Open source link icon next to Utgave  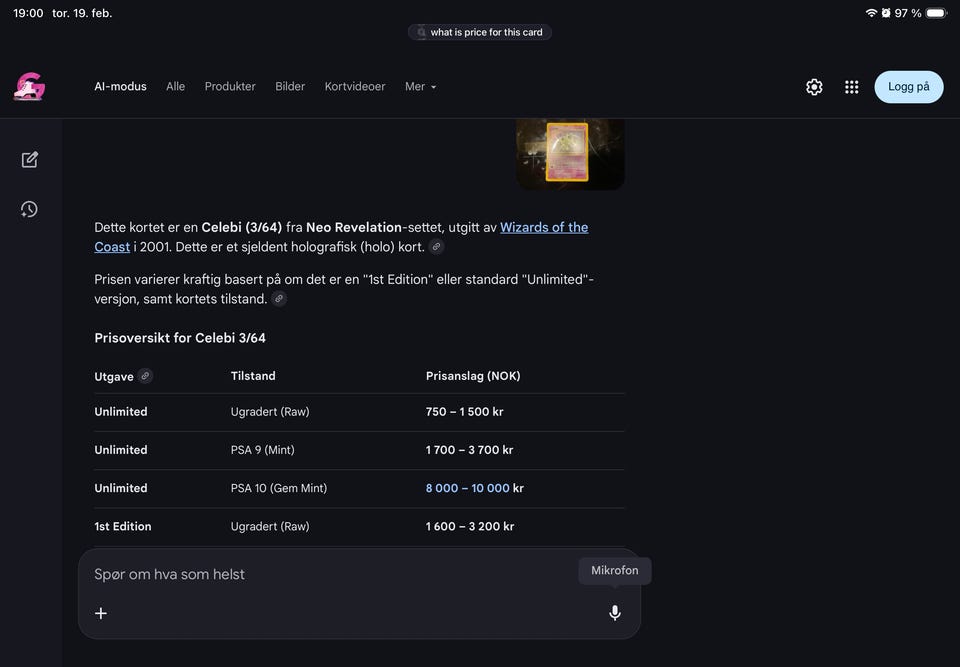(x=145, y=376)
